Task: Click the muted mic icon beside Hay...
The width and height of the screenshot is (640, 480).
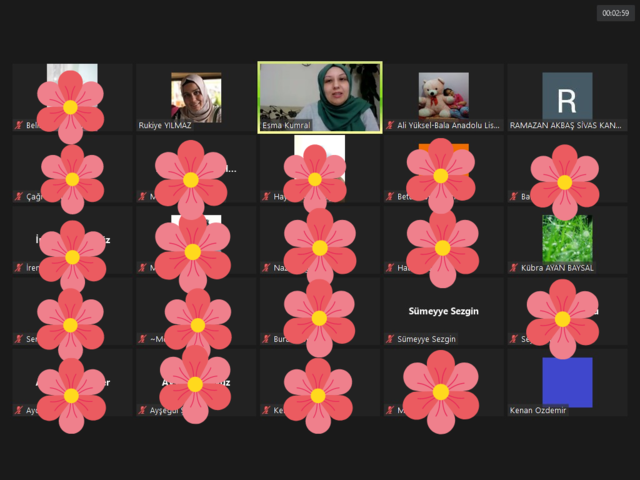Action: click(x=266, y=196)
